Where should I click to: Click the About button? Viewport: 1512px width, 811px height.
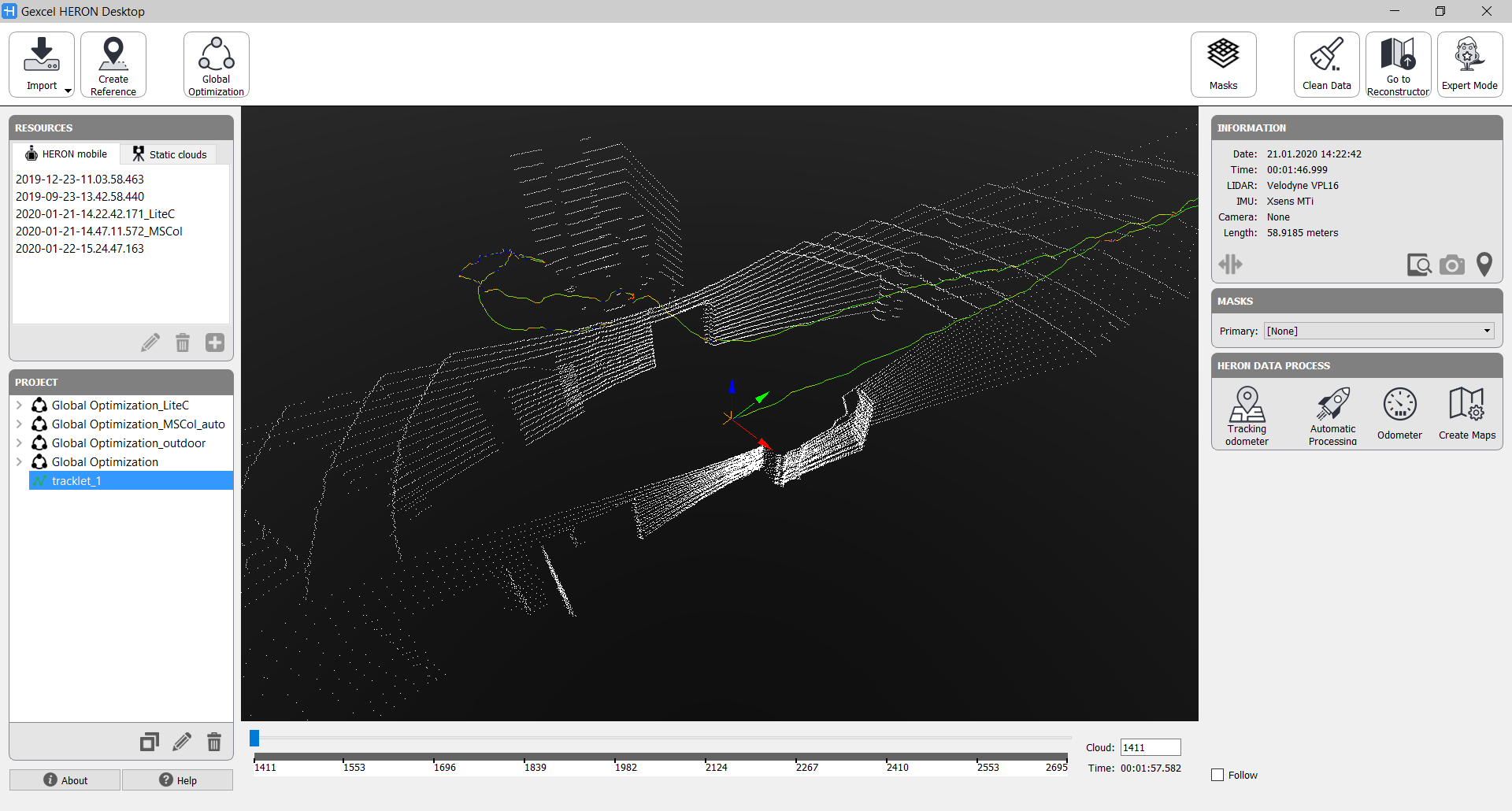65,780
